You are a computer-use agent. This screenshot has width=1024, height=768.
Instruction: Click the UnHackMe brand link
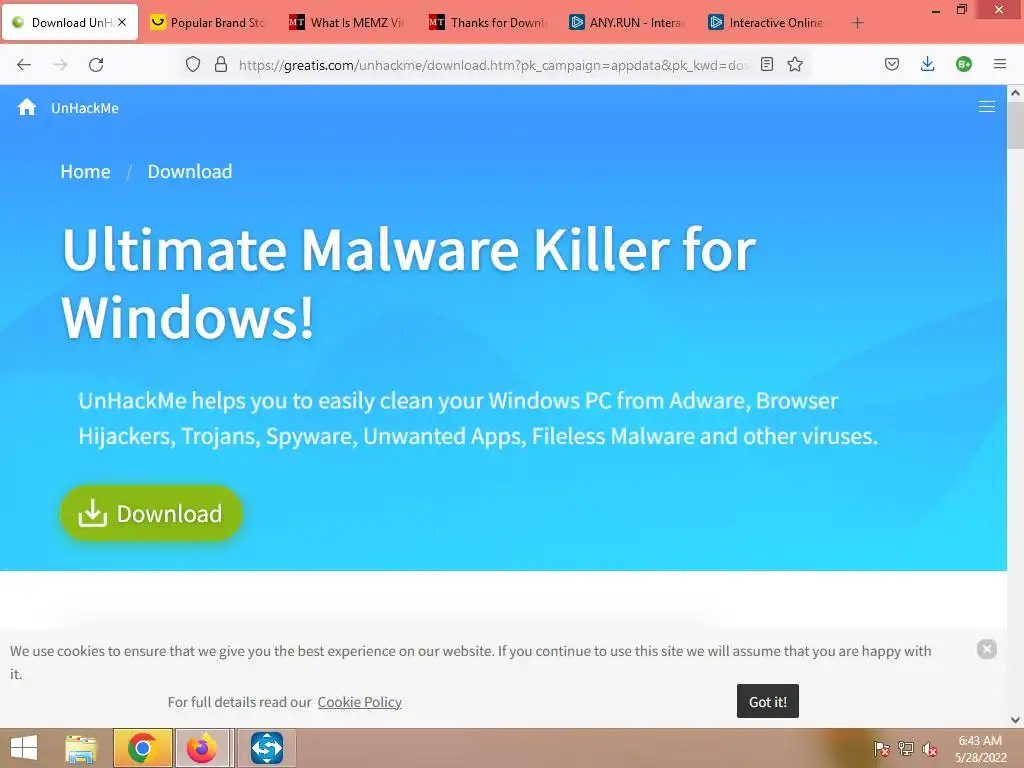(x=85, y=108)
